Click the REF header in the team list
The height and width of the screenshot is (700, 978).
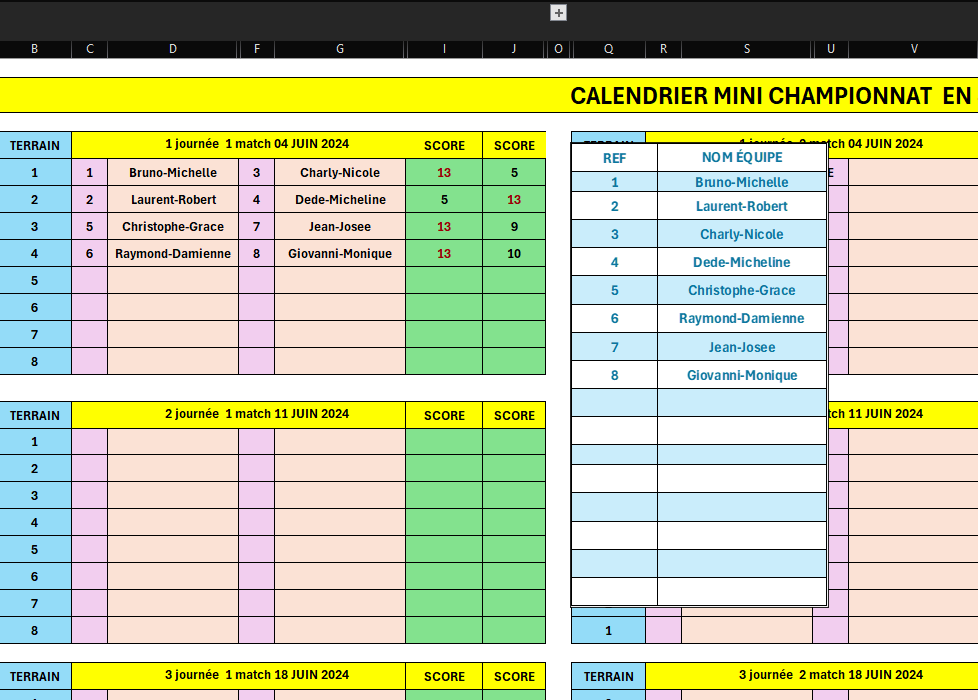click(614, 158)
